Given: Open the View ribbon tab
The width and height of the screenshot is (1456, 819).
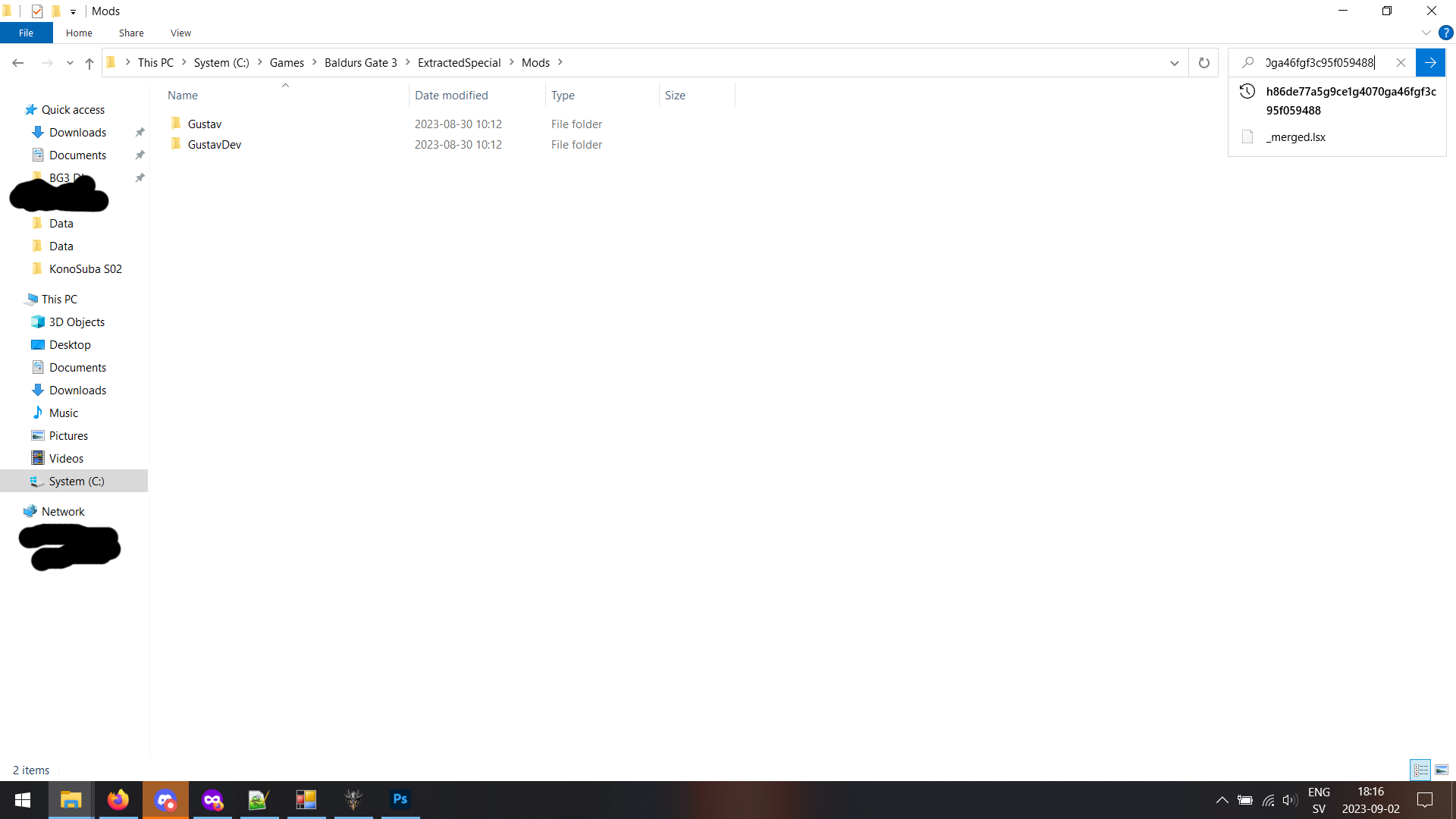Looking at the screenshot, I should (x=180, y=33).
